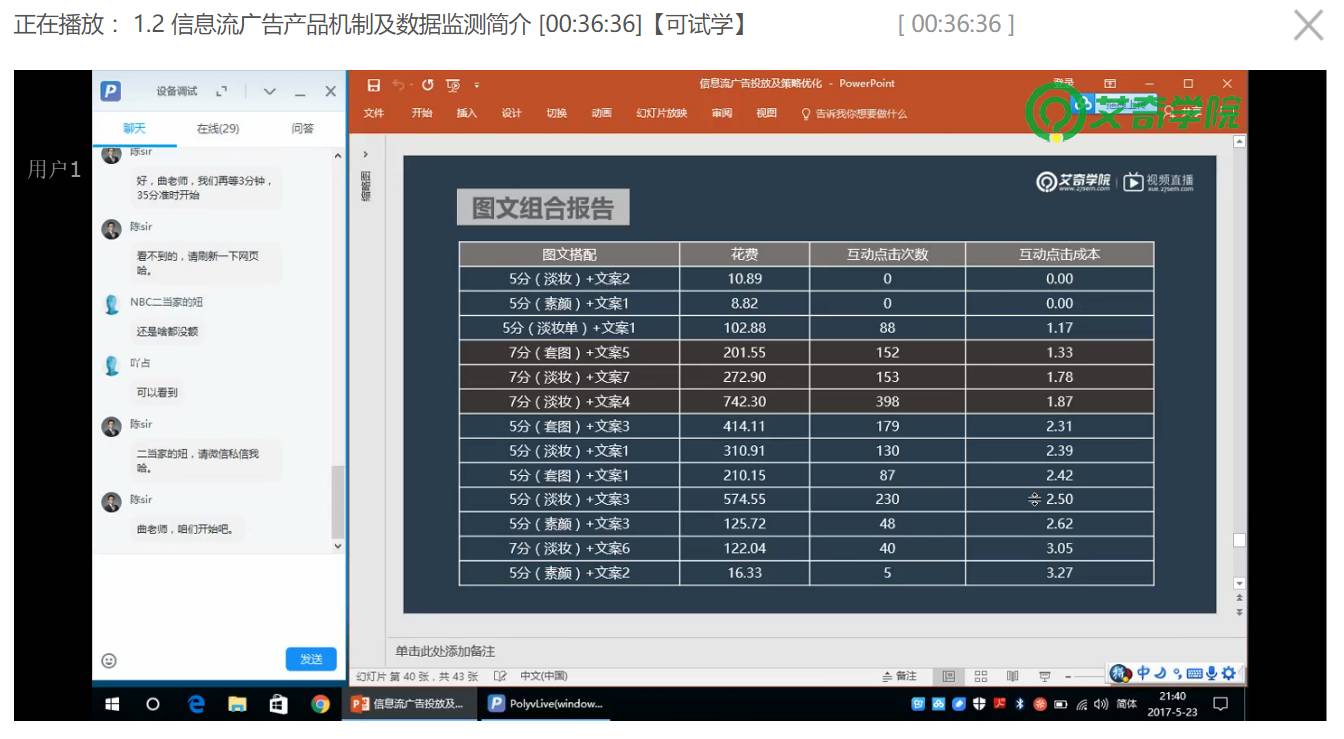Start slideshow from the quick access toolbar icon
Image resolution: width=1344 pixels, height=739 pixels.
(x=453, y=85)
